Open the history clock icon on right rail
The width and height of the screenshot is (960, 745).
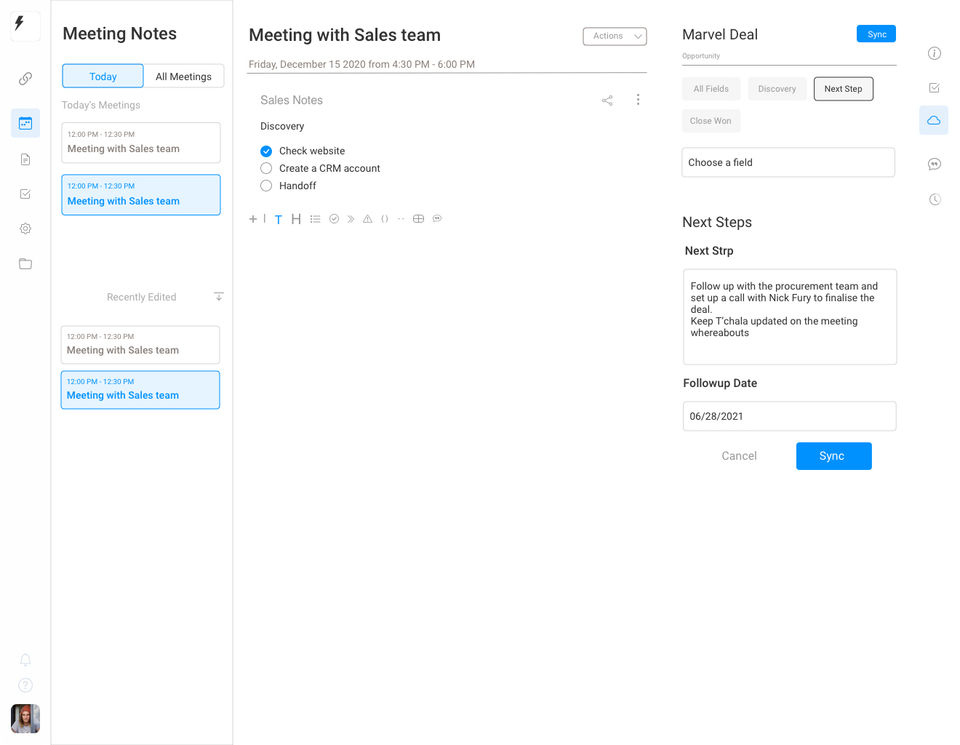[x=934, y=200]
